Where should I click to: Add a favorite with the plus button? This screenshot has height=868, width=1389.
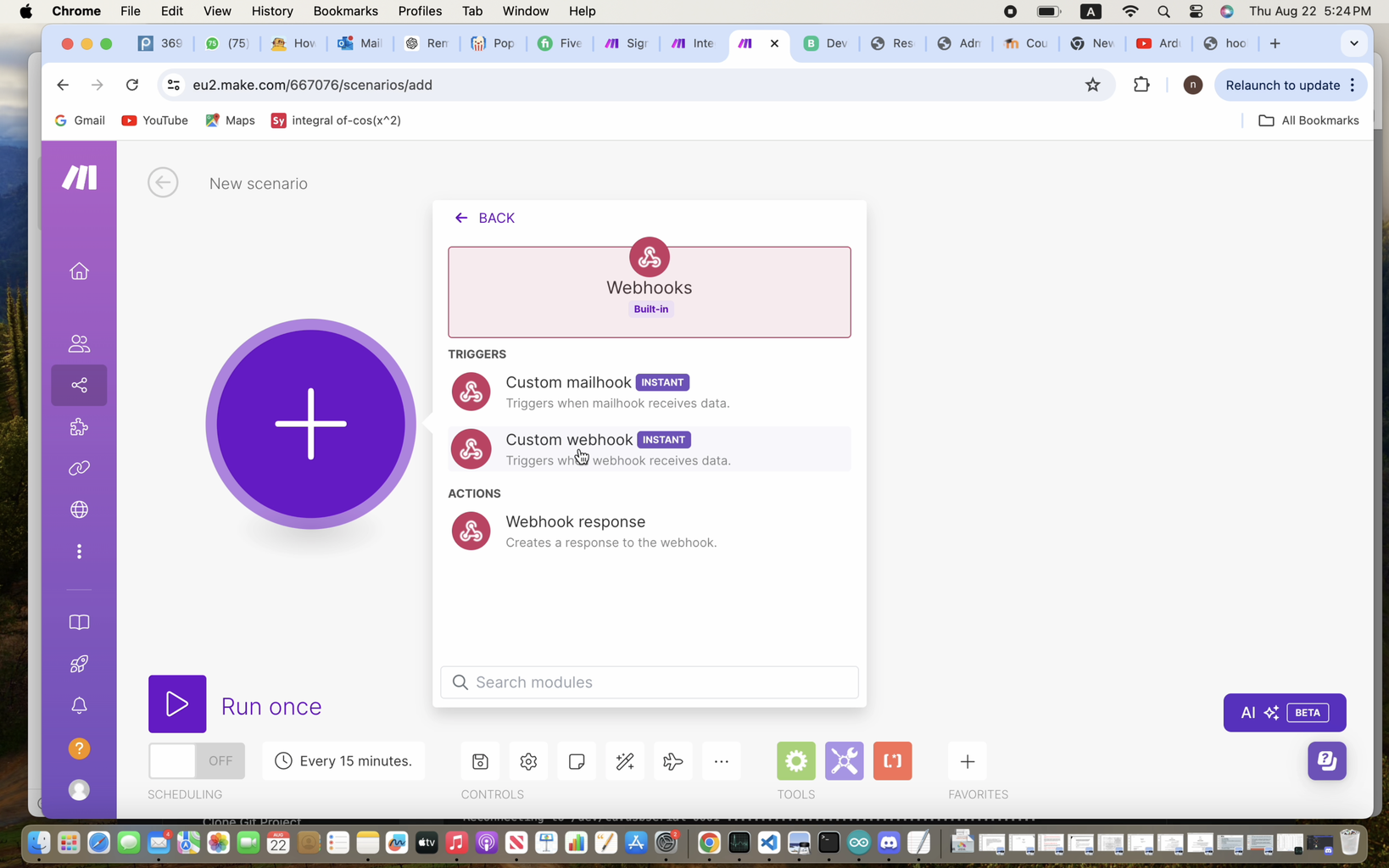click(x=968, y=761)
